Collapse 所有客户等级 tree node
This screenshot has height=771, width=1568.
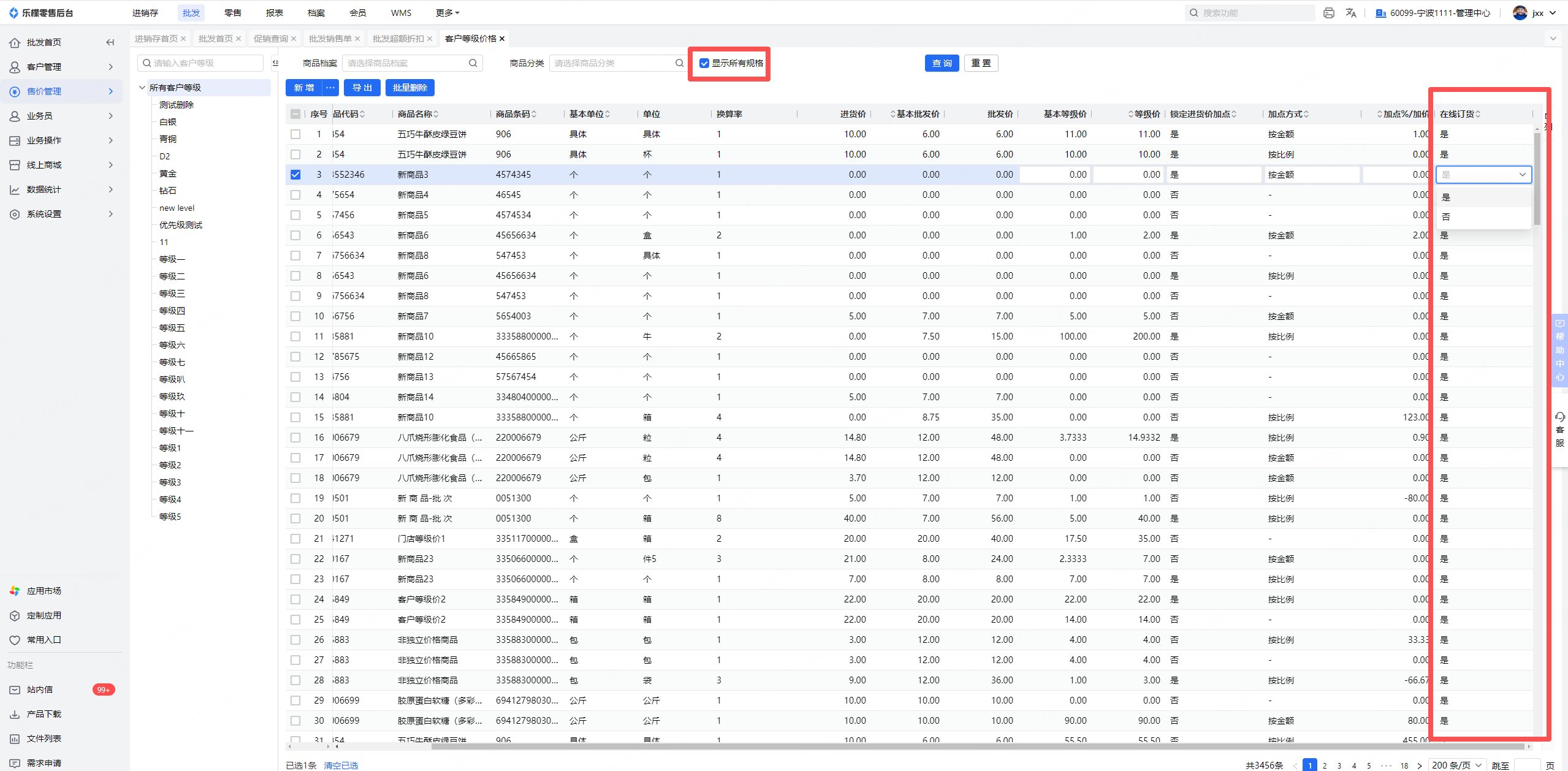[x=142, y=88]
